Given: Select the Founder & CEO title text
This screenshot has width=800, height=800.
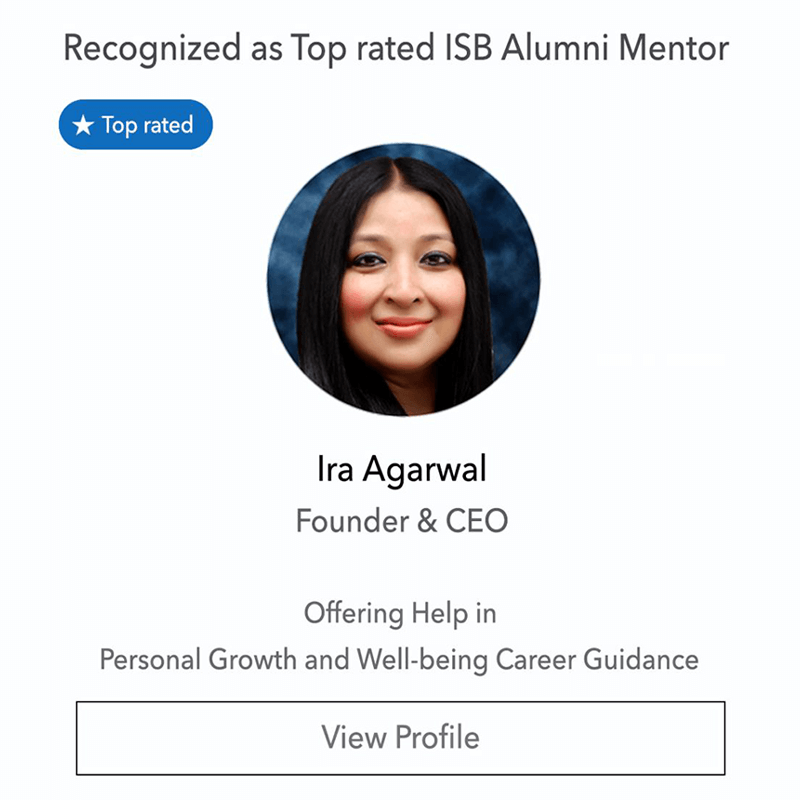Looking at the screenshot, I should pyautogui.click(x=401, y=520).
